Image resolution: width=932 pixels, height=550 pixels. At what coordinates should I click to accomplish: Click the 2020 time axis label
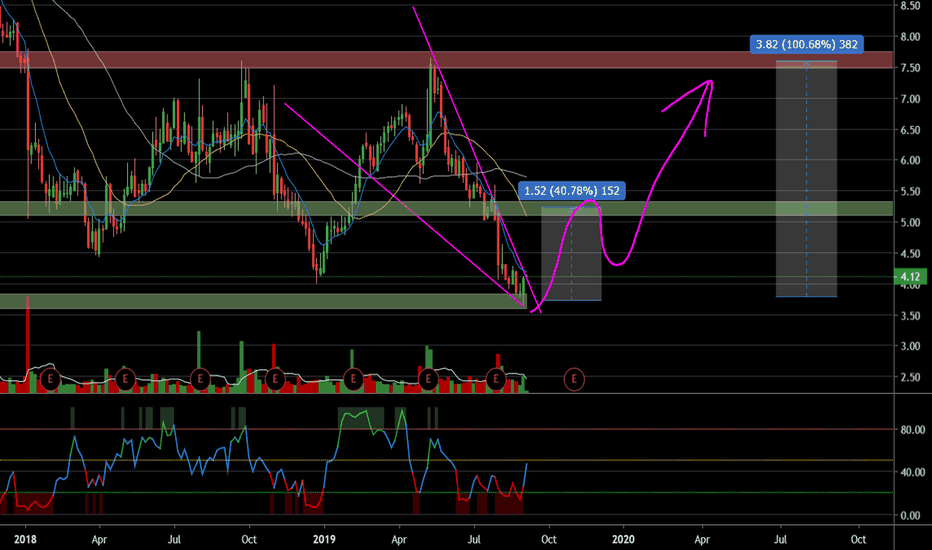click(x=623, y=539)
